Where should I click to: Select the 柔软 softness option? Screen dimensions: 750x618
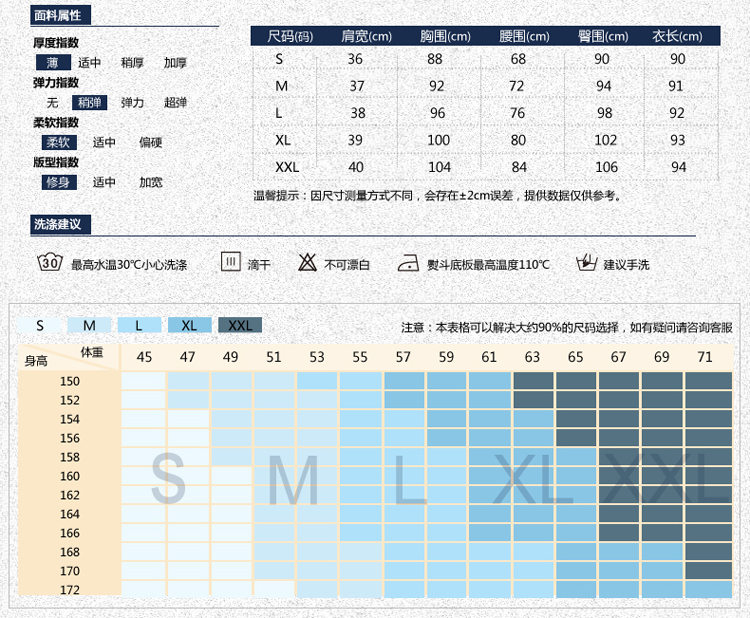pos(59,142)
